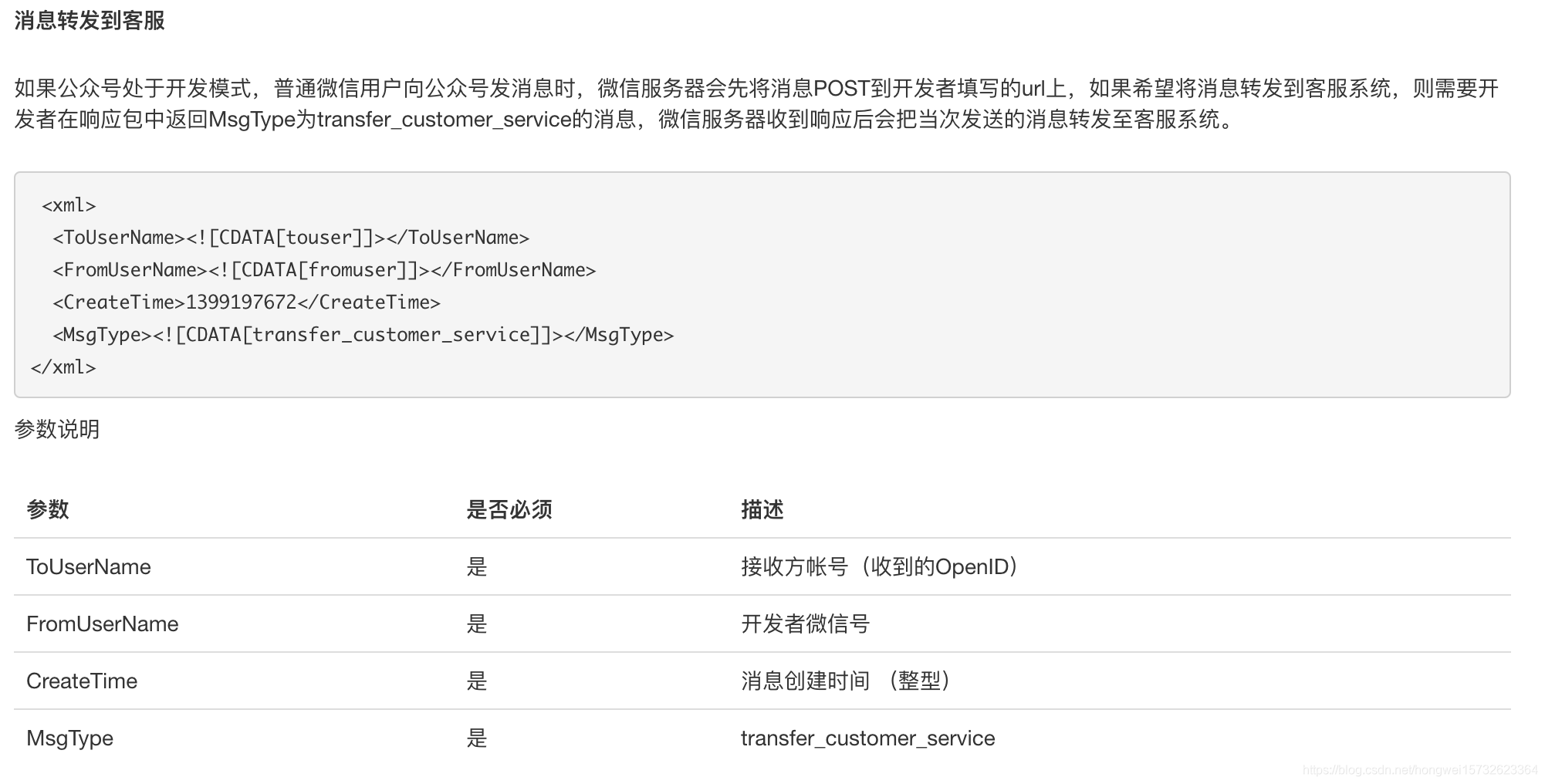Screen dimensions: 1545x784
Task: Click the 参数说明 label
Action: (x=57, y=429)
